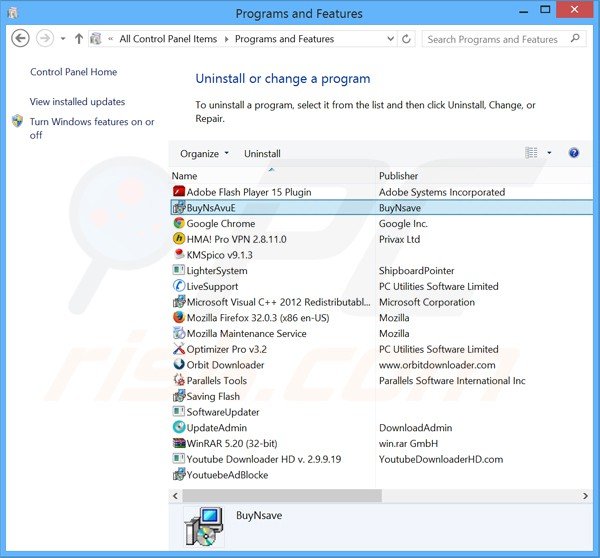Click the YoutuebeAdBlocke icon
This screenshot has height=558, width=600.
tap(179, 474)
